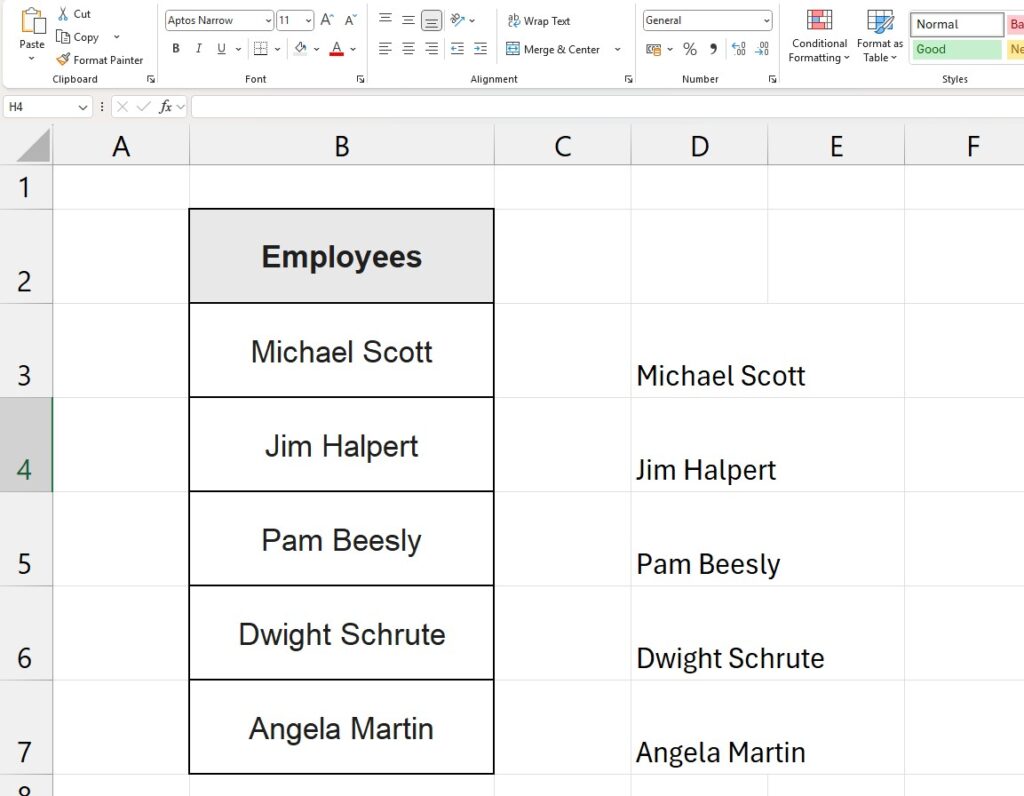Activate the Format Painter
Viewport: 1024px width, 796px height.
64,59
